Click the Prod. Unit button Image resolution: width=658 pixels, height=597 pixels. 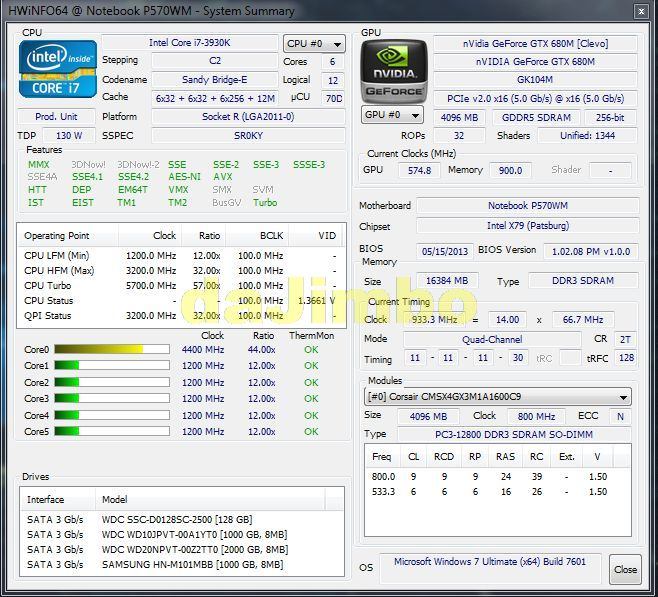pyautogui.click(x=56, y=117)
